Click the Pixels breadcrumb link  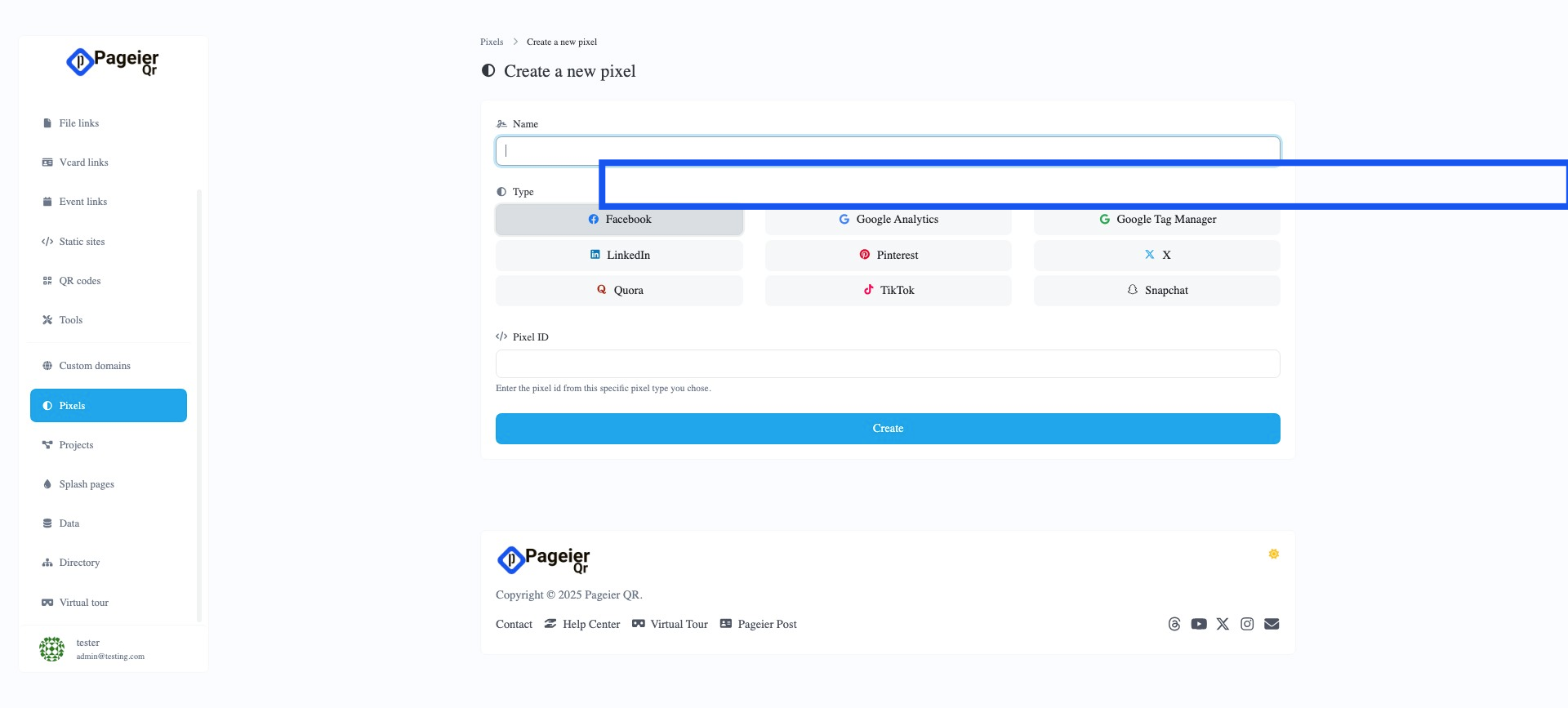492,42
